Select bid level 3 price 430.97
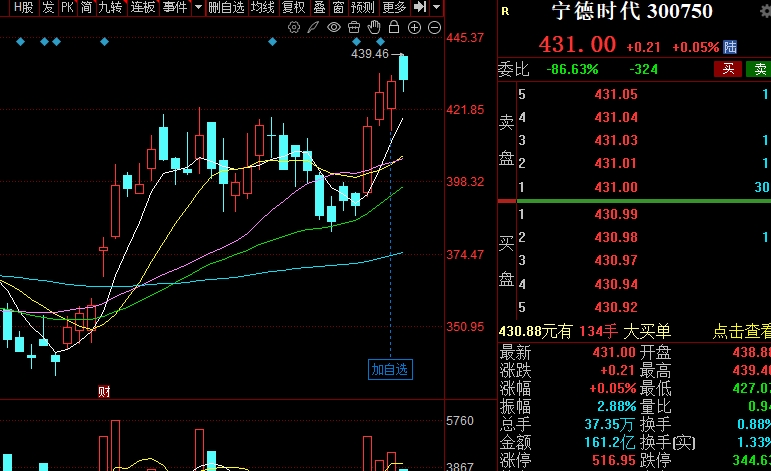Viewport: 771px width, 471px height. [616, 260]
